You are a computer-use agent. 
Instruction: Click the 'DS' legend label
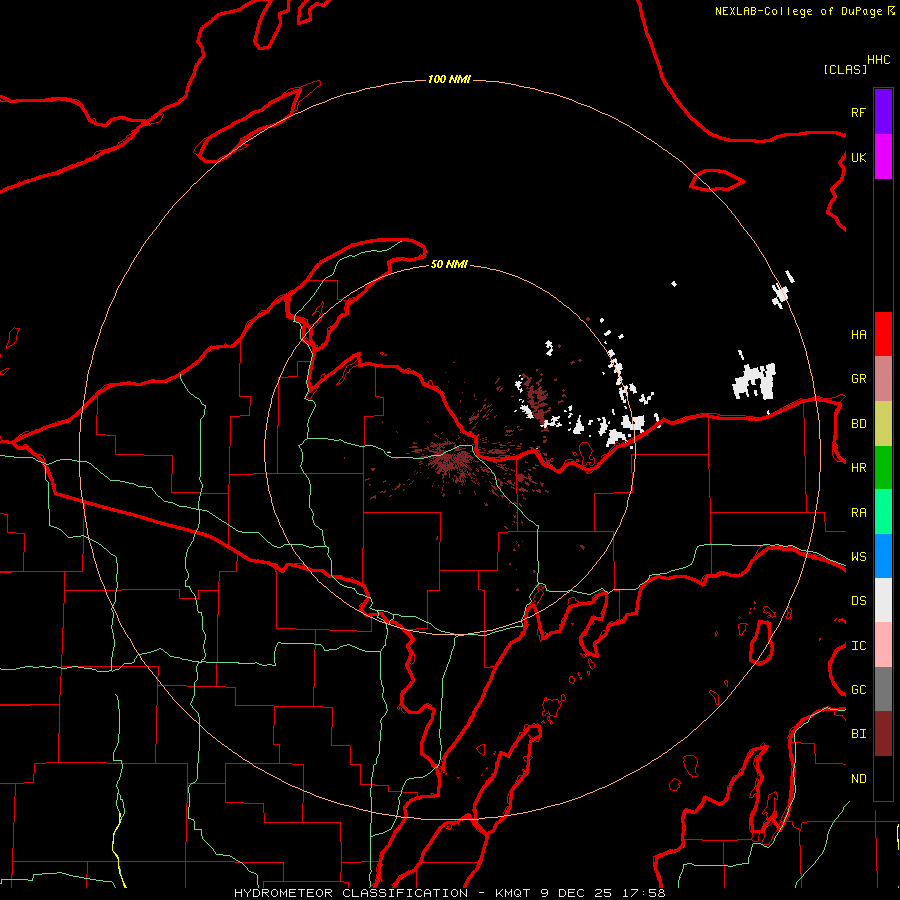[x=858, y=601]
